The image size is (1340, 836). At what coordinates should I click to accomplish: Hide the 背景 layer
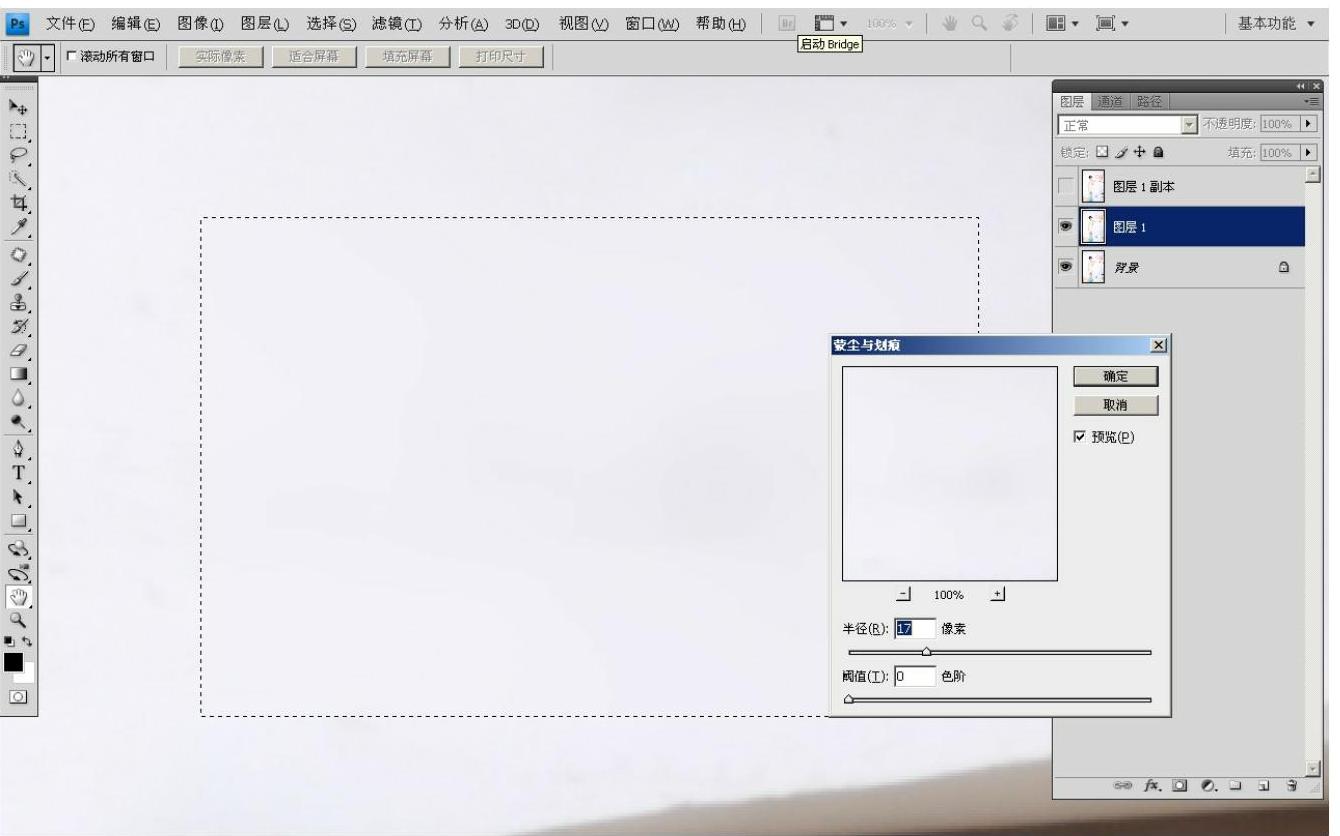(1067, 267)
